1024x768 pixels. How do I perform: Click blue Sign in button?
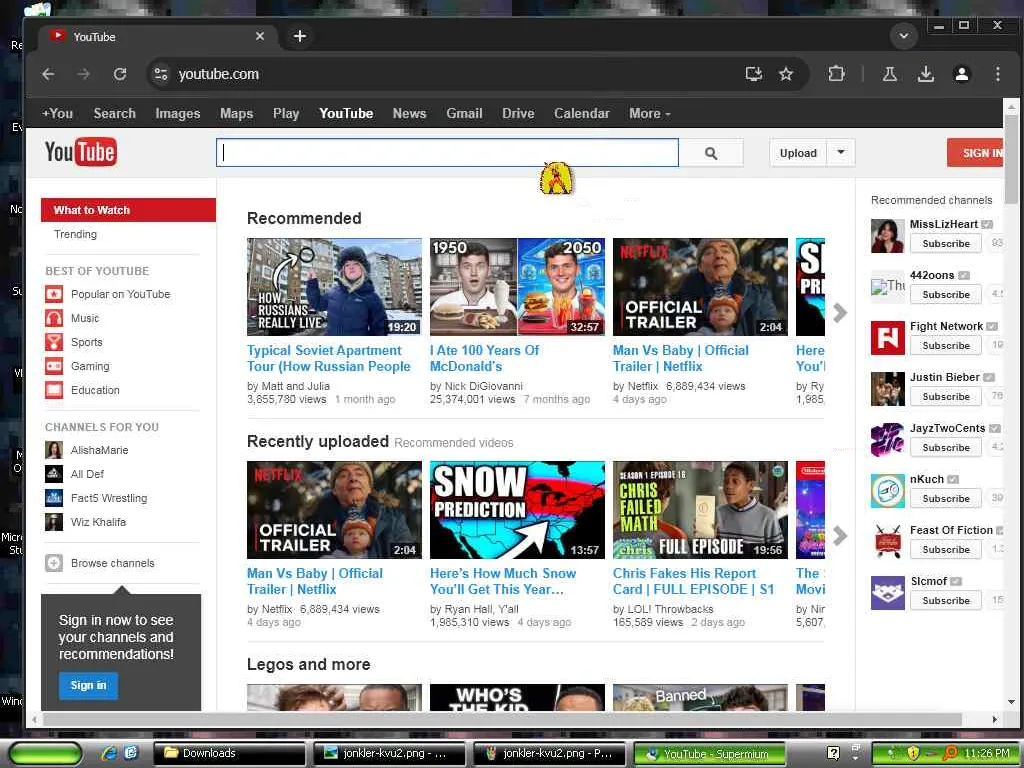point(88,685)
